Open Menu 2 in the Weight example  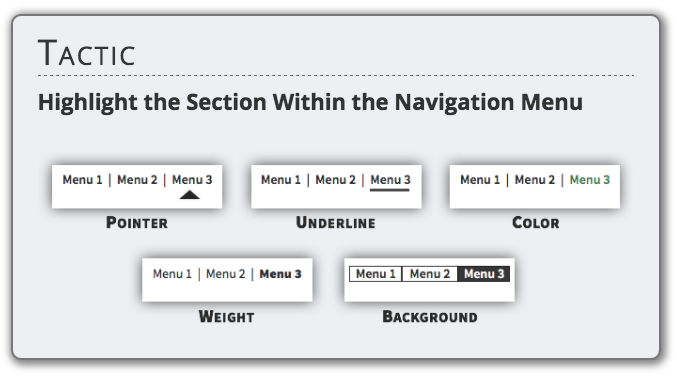pos(225,274)
